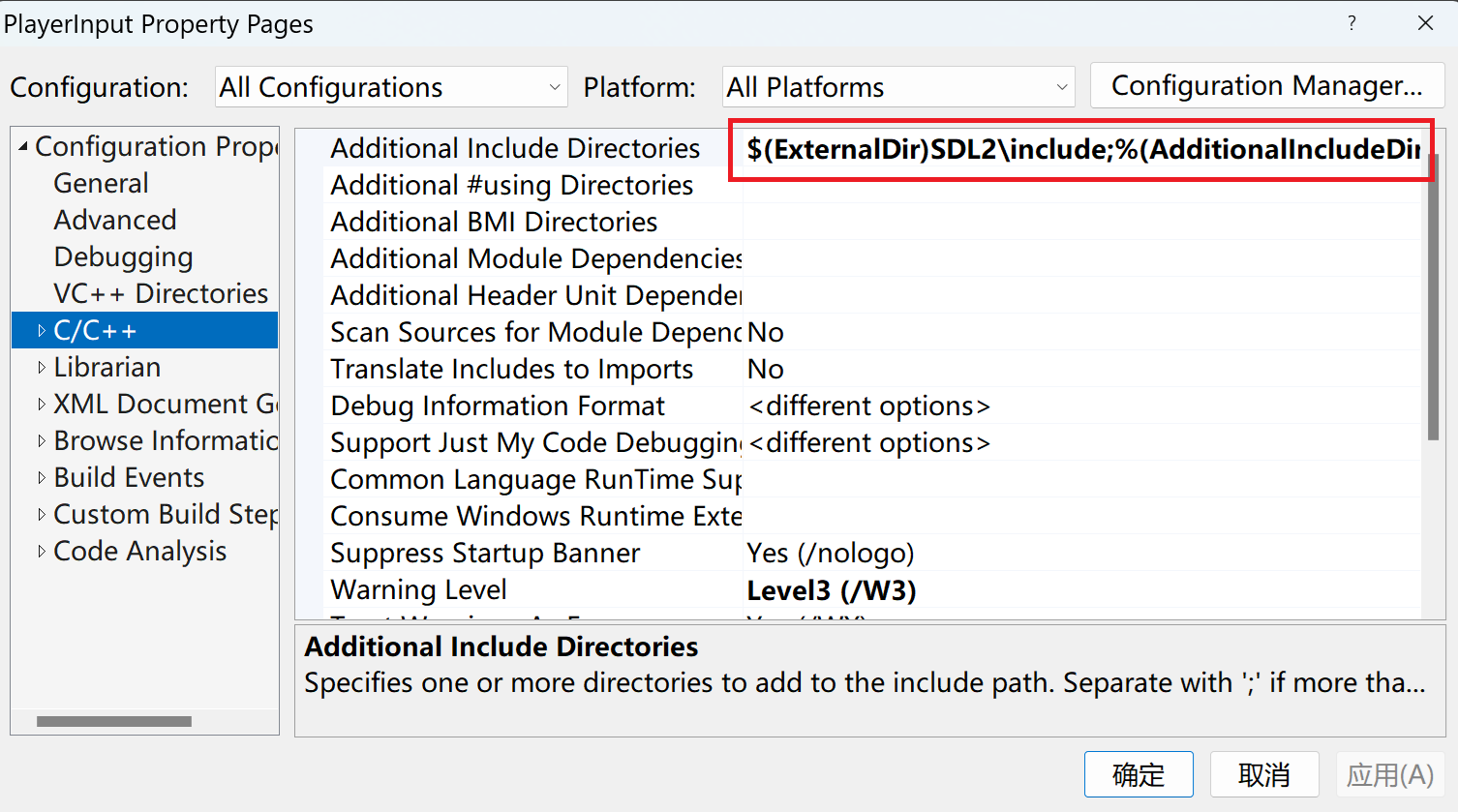
Task: Expand the Build Events node
Action: click(x=41, y=478)
